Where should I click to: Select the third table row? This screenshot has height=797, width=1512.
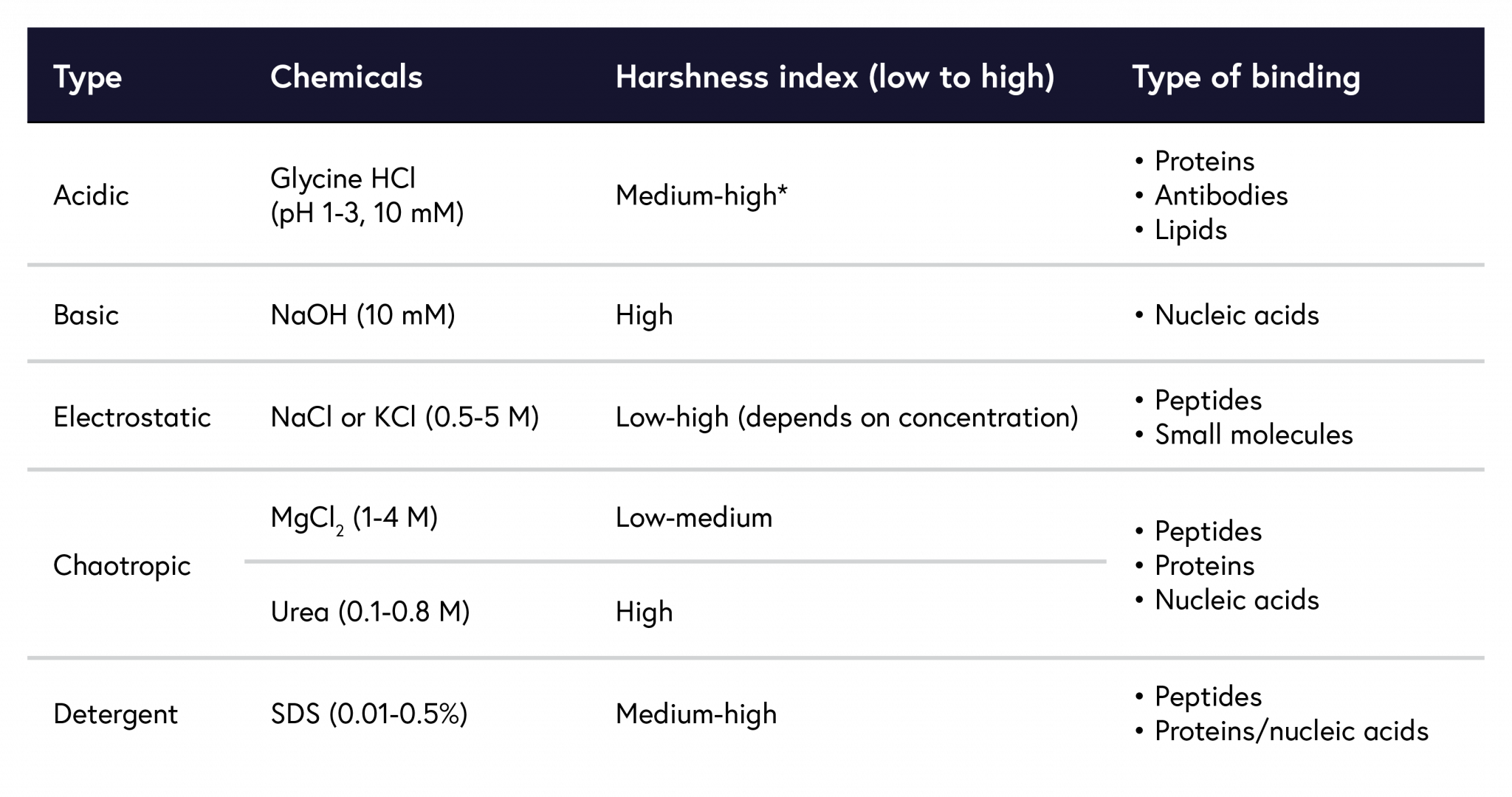tap(756, 413)
